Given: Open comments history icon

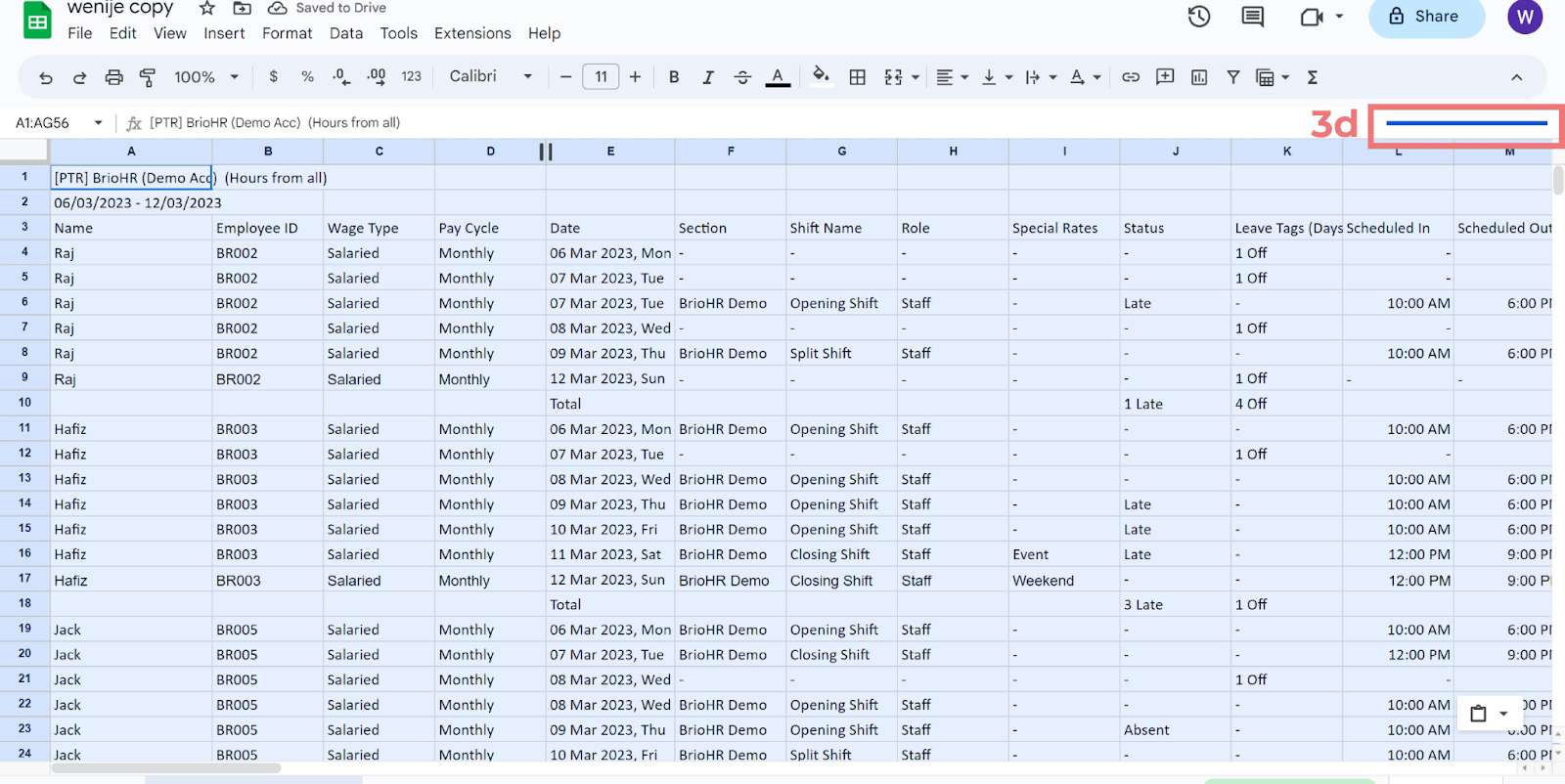Looking at the screenshot, I should click(1252, 17).
